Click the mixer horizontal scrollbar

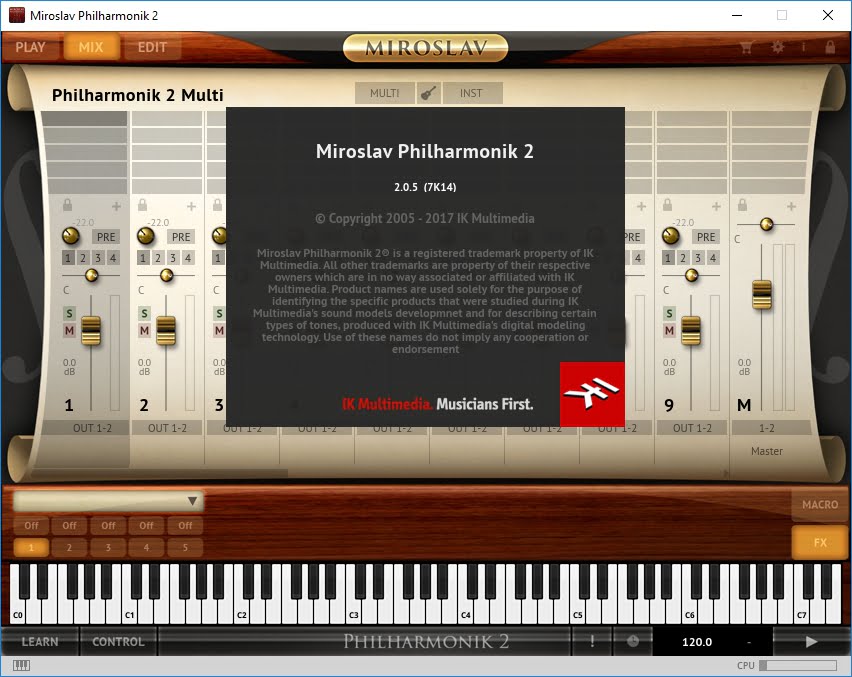(x=160, y=473)
